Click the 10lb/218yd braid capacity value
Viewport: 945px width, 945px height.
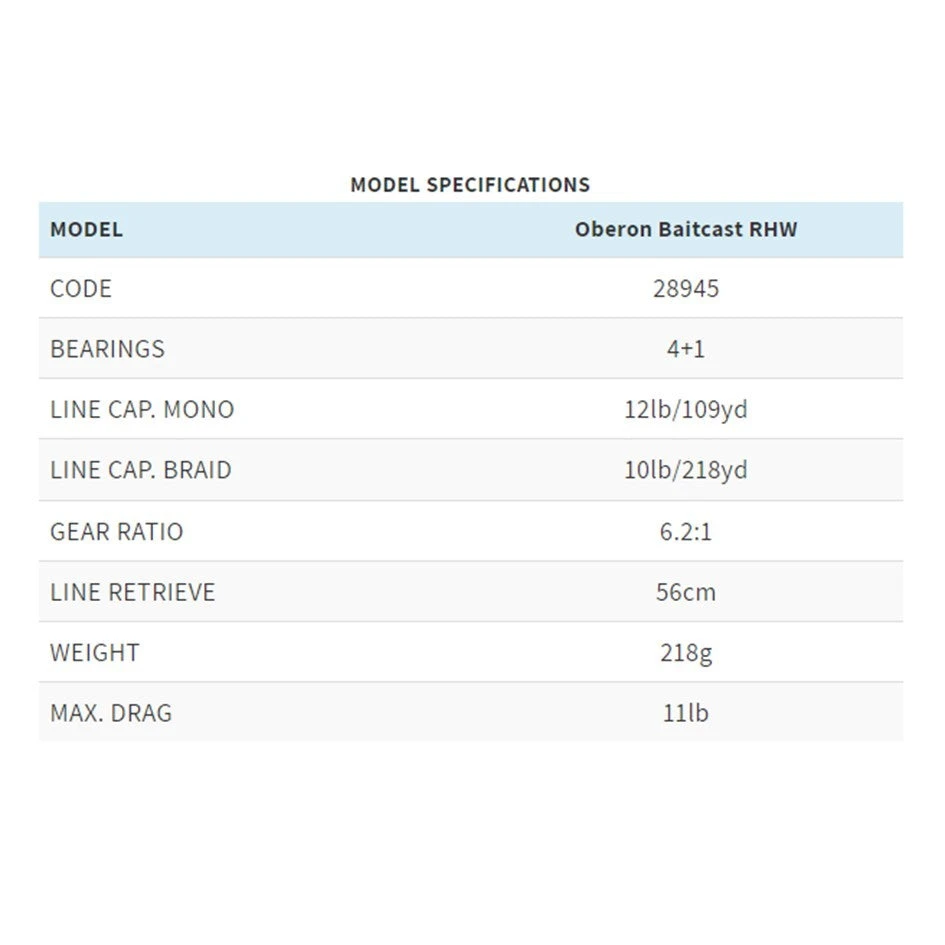tap(686, 470)
